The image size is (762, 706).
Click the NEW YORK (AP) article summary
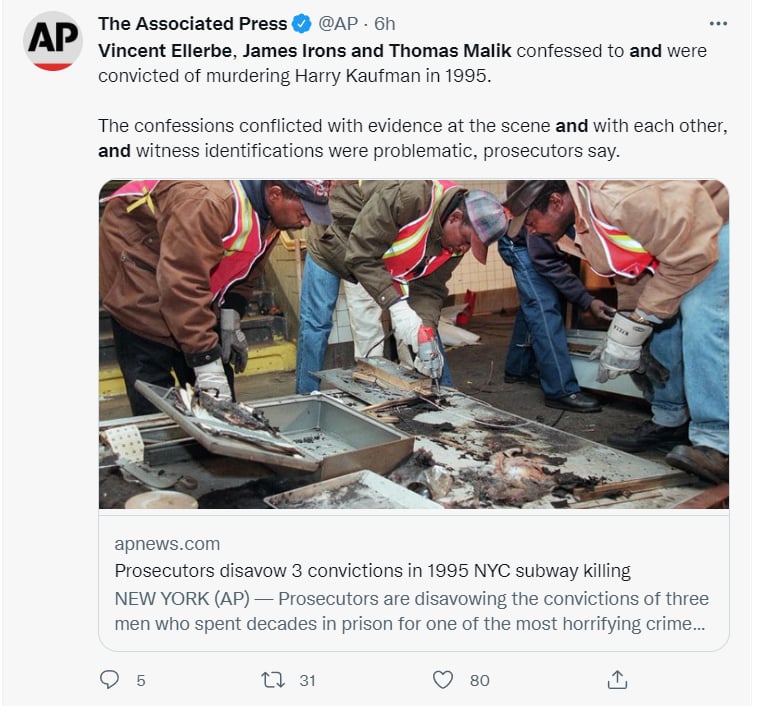[411, 611]
